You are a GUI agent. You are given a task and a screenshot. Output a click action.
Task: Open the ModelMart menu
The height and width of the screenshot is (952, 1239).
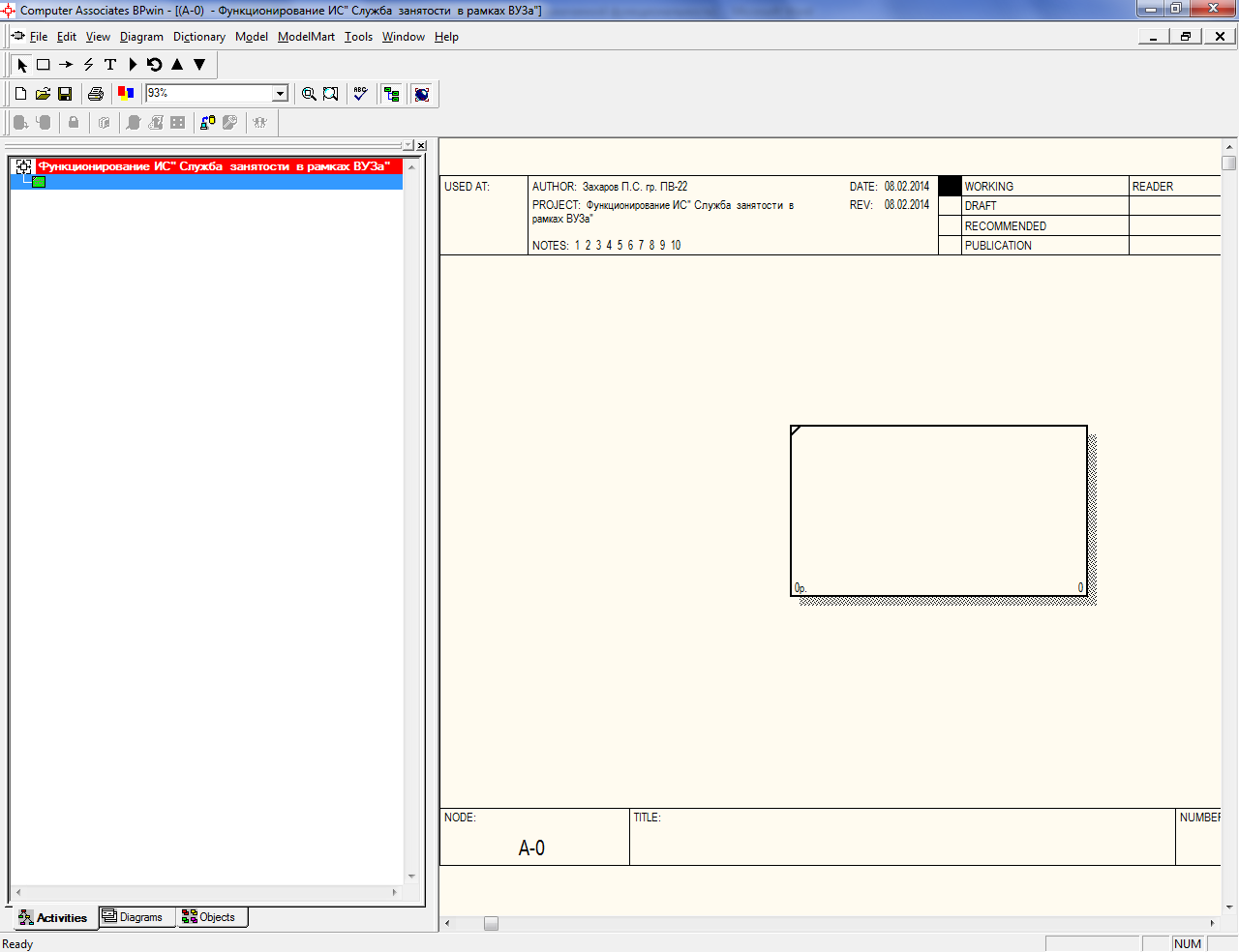pyautogui.click(x=306, y=37)
